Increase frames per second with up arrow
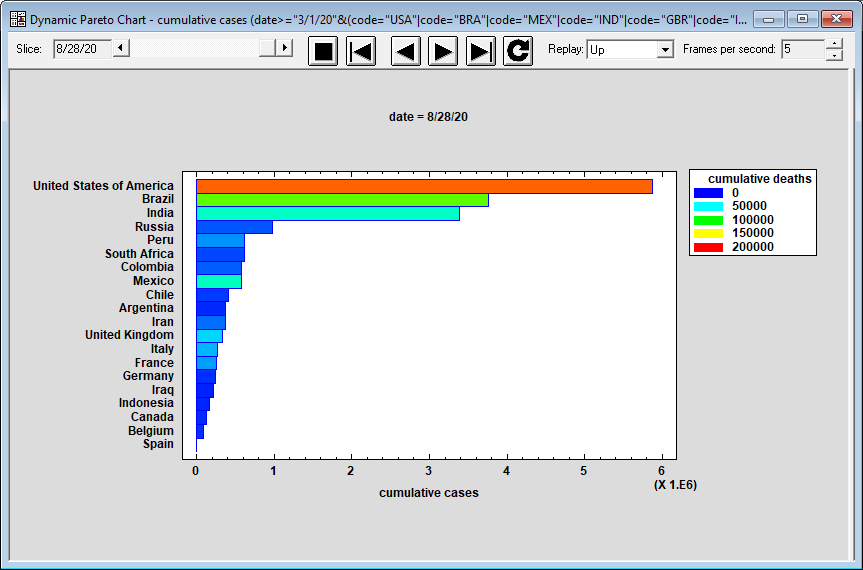Screen dimensions: 863x570 [834, 44]
